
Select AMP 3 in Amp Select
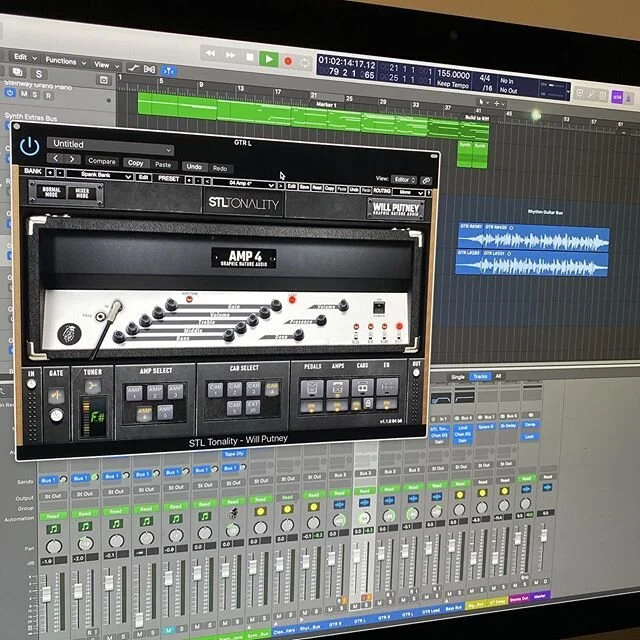click(x=176, y=391)
